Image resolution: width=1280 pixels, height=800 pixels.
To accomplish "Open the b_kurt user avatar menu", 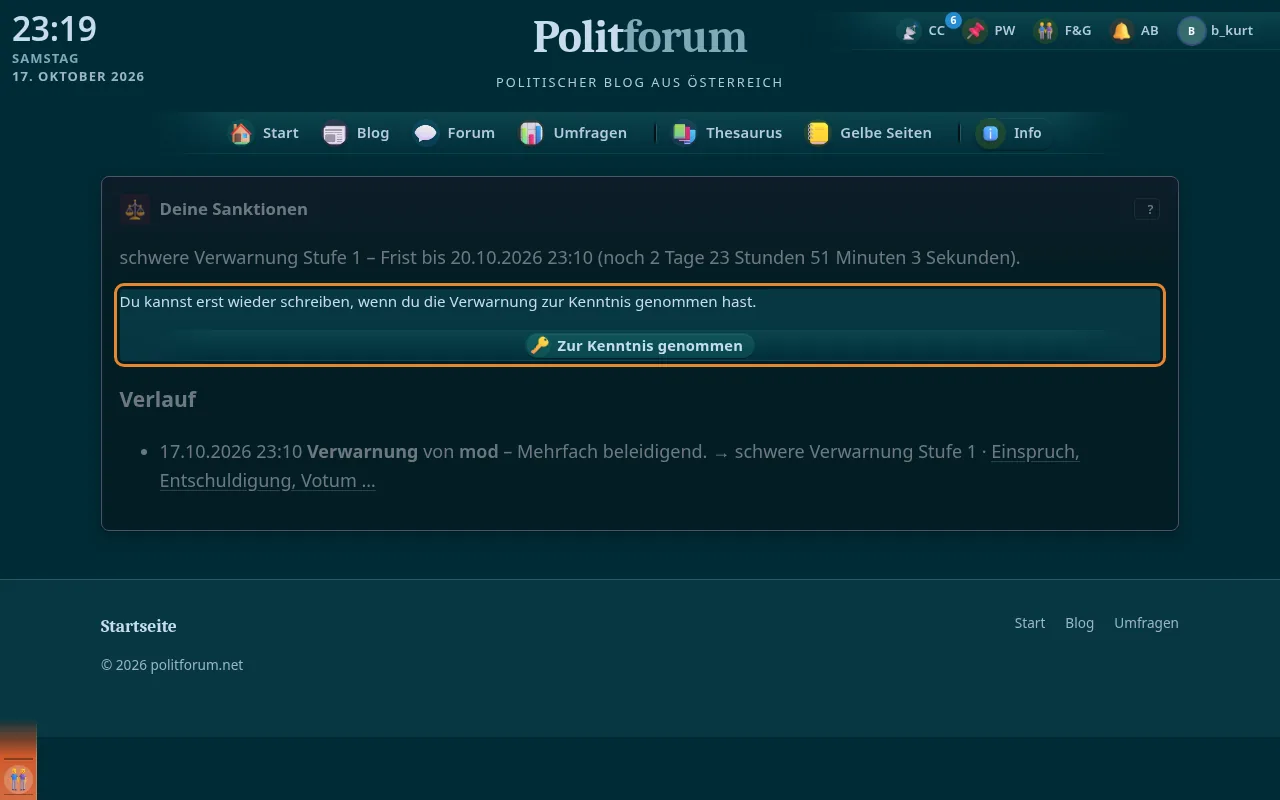I will coord(1191,31).
